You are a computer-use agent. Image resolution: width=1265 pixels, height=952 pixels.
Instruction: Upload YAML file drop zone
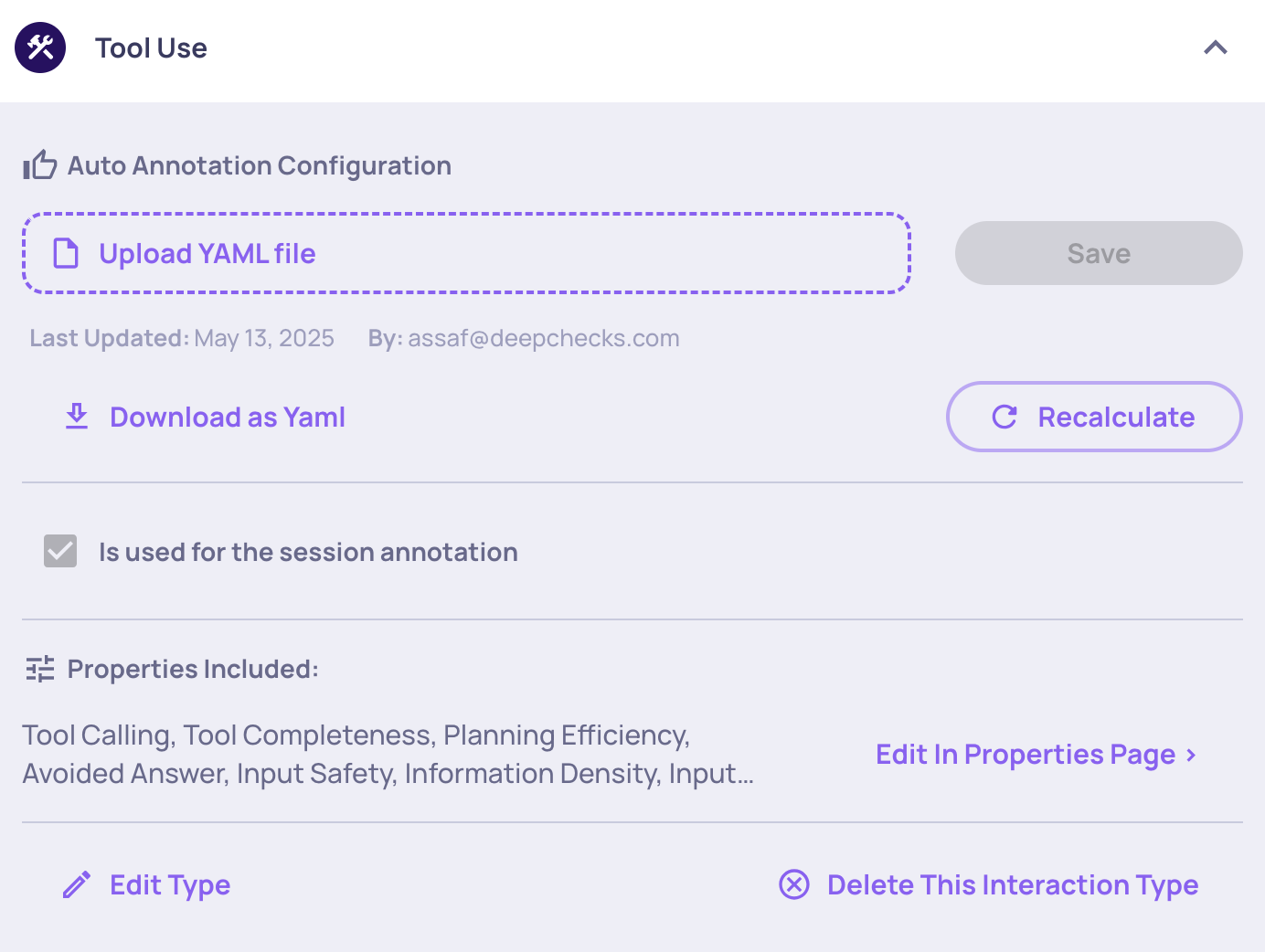[466, 253]
